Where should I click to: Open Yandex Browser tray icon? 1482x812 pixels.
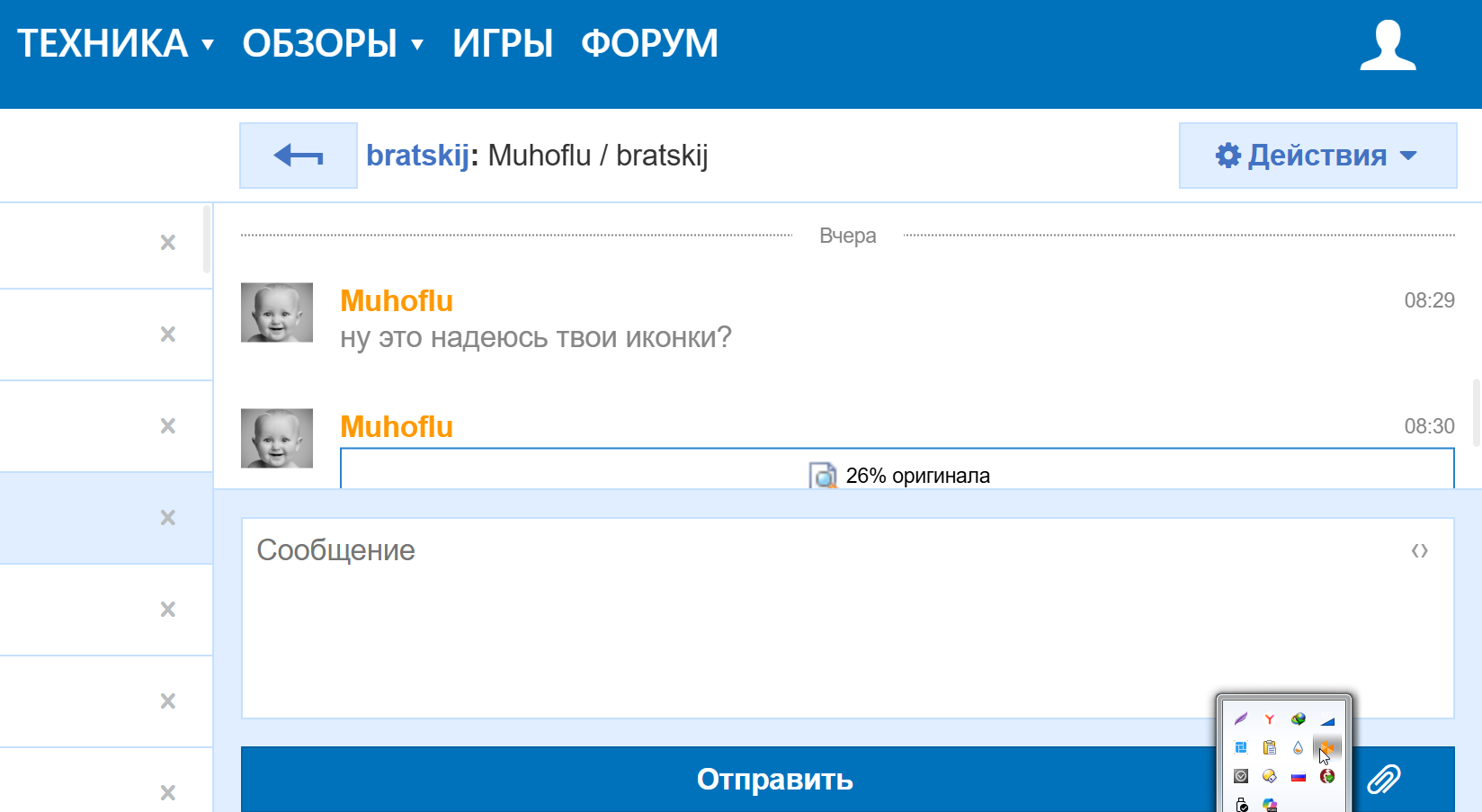1269,719
